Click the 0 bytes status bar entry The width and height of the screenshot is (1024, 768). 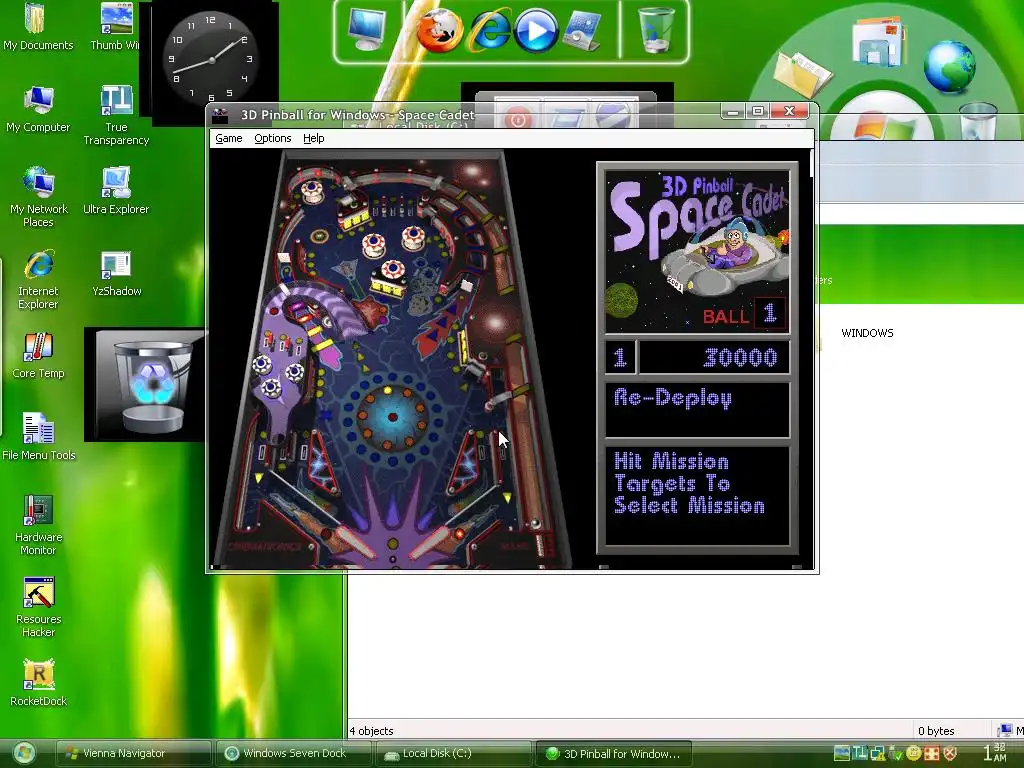936,731
